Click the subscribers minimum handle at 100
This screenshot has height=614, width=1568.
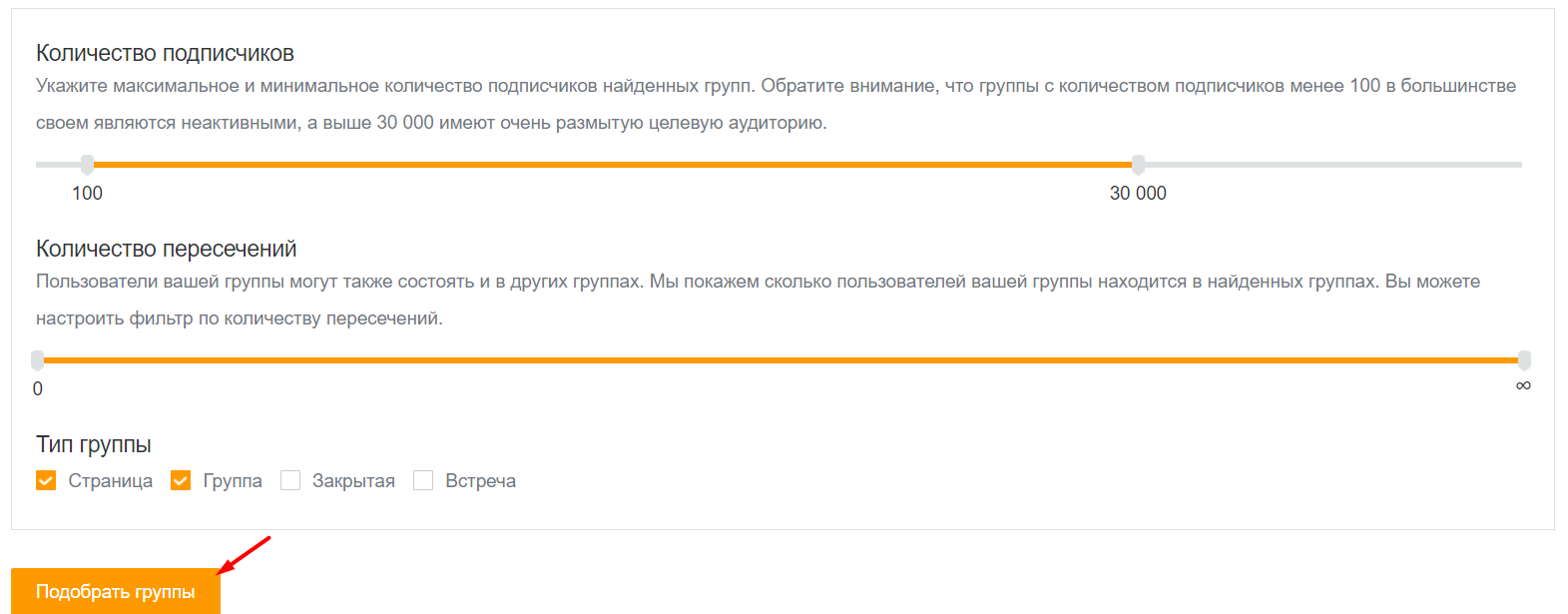click(x=88, y=165)
